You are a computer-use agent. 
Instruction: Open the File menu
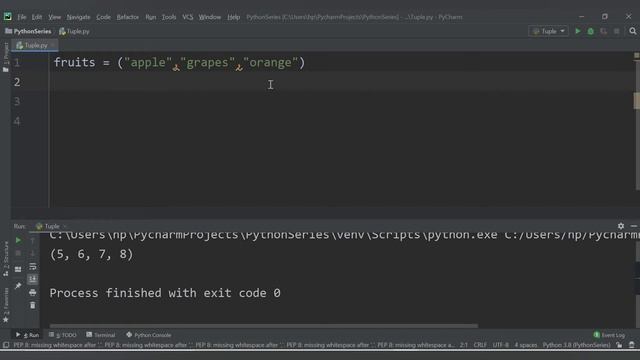tap(22, 17)
